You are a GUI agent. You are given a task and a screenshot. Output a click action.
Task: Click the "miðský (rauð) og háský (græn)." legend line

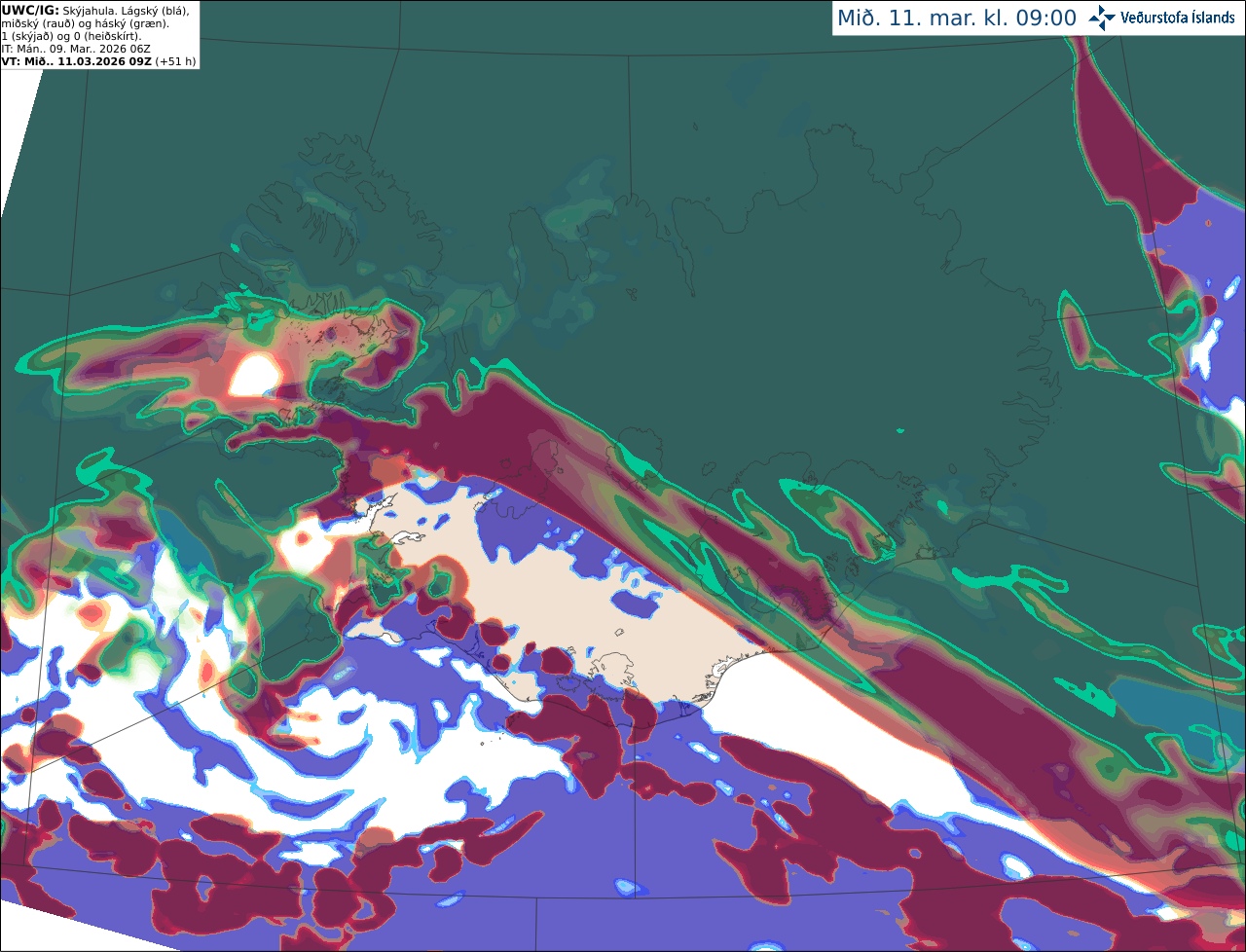[86, 23]
